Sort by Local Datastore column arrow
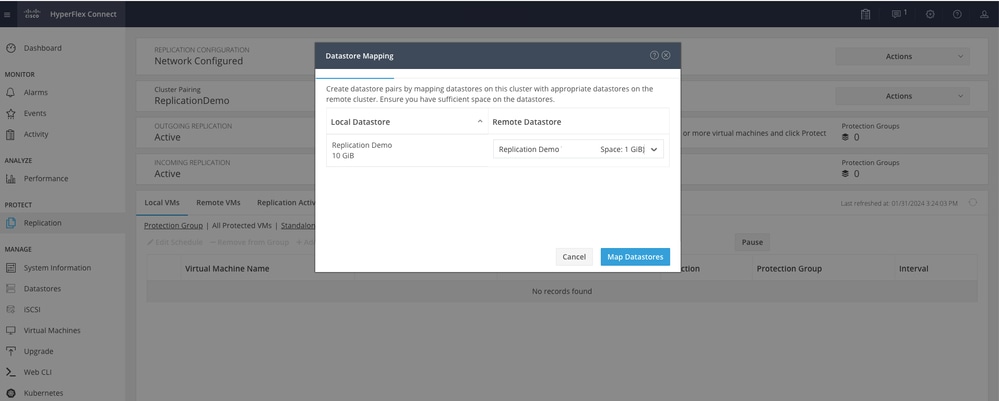This screenshot has width=999, height=401. 480,121
